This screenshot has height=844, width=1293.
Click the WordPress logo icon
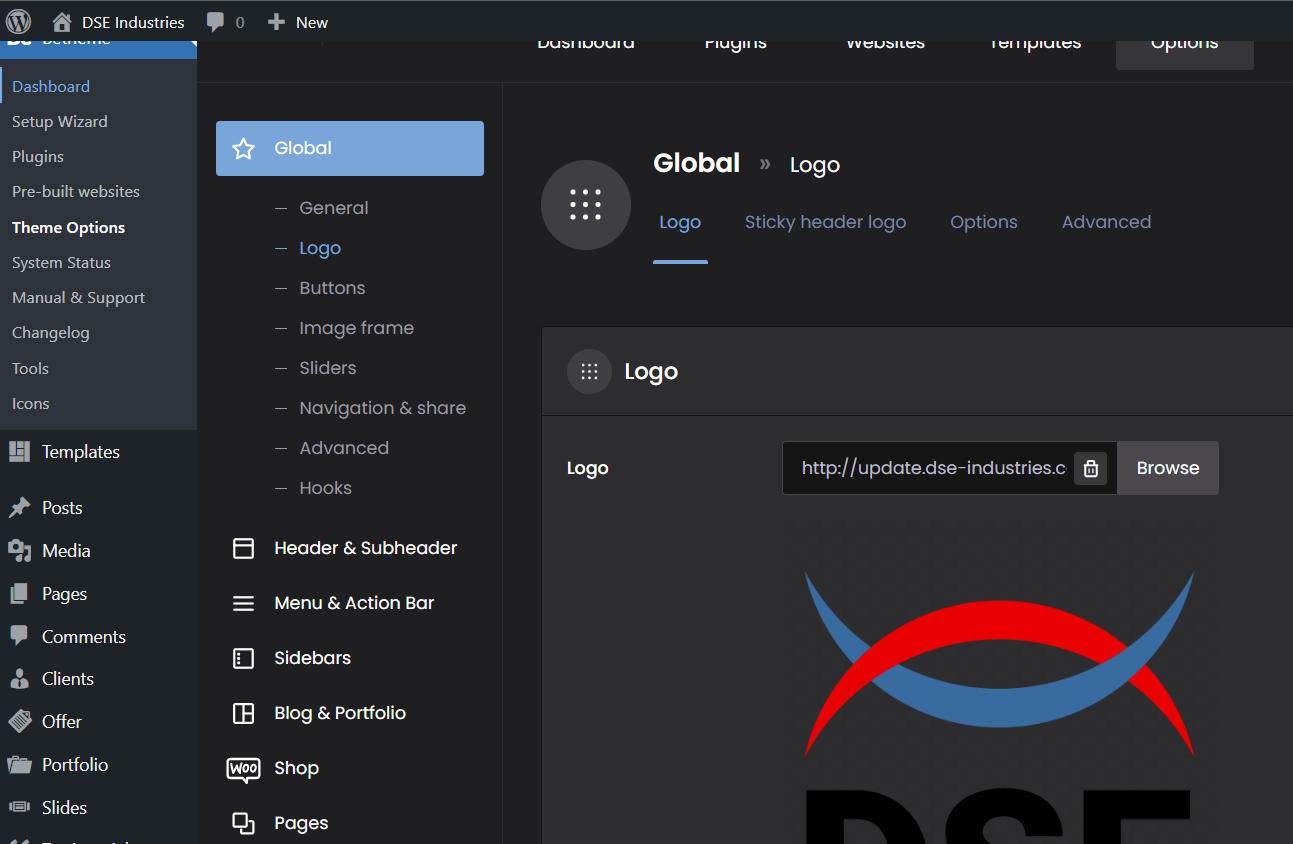coord(19,21)
